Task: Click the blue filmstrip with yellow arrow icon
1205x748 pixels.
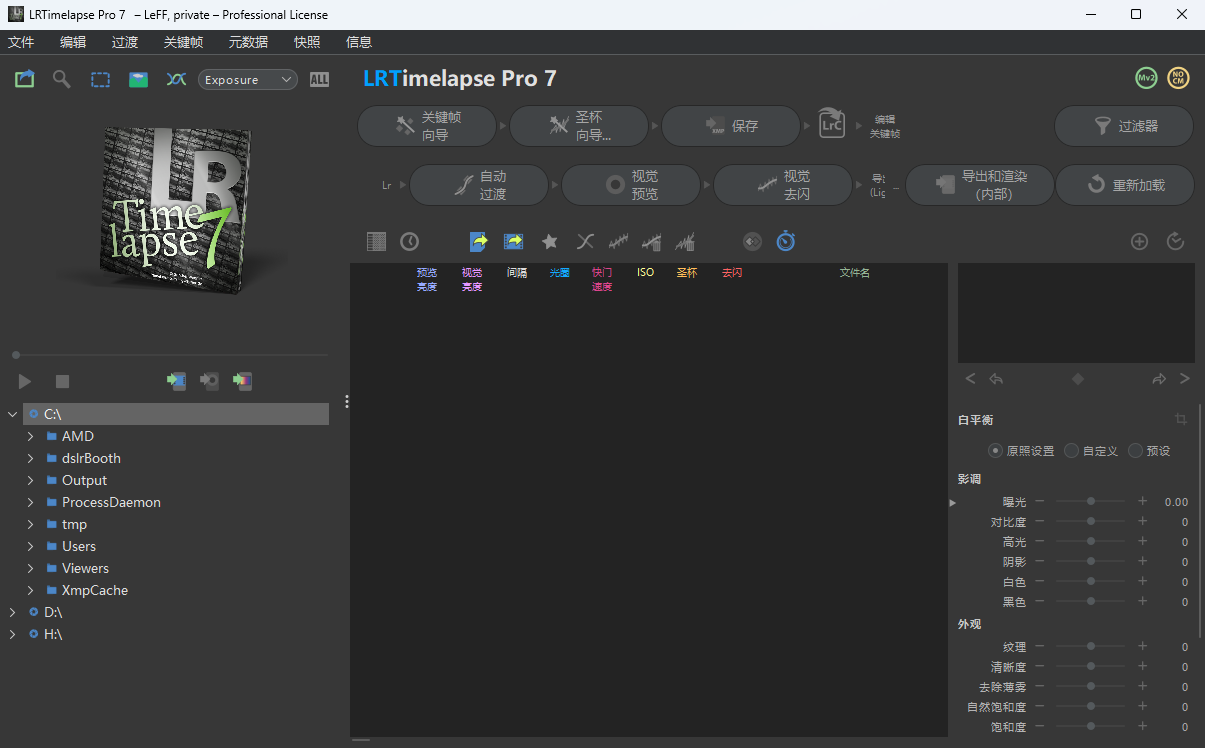Action: pyautogui.click(x=514, y=241)
